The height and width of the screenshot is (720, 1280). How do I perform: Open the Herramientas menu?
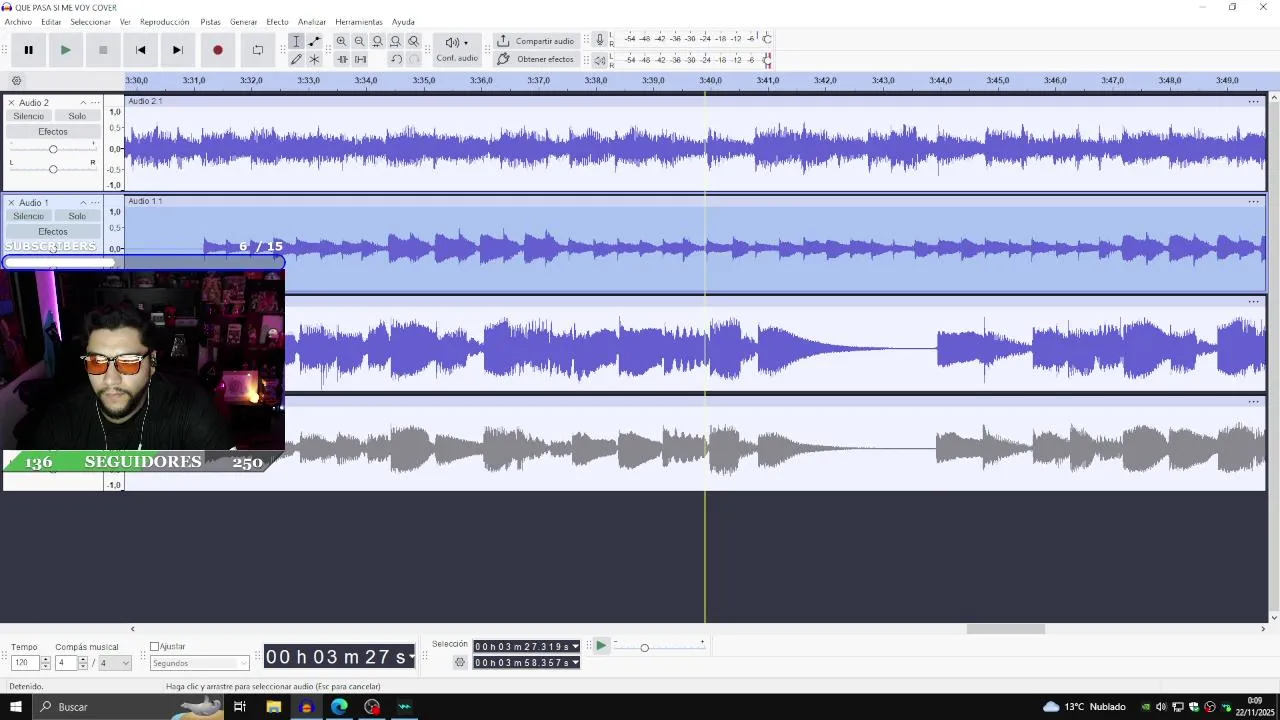358,22
